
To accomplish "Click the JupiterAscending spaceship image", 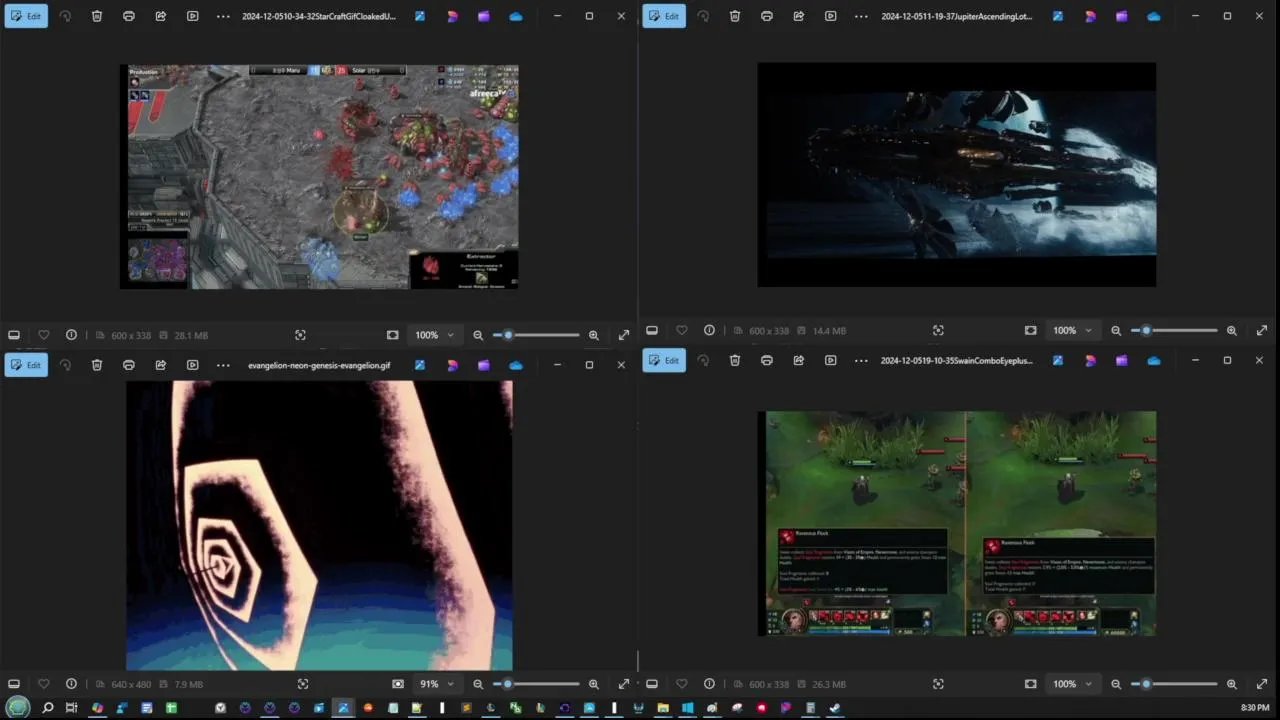I will 957,175.
